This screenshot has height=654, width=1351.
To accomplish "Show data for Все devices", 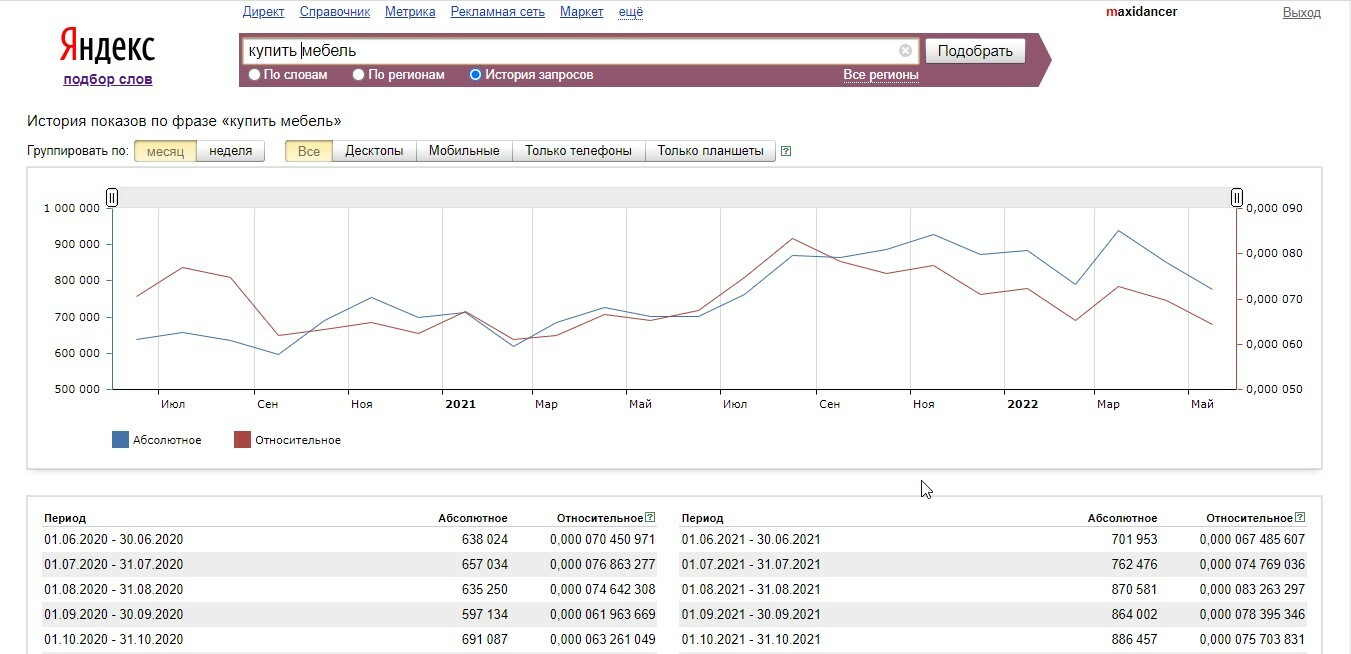I will [x=309, y=151].
